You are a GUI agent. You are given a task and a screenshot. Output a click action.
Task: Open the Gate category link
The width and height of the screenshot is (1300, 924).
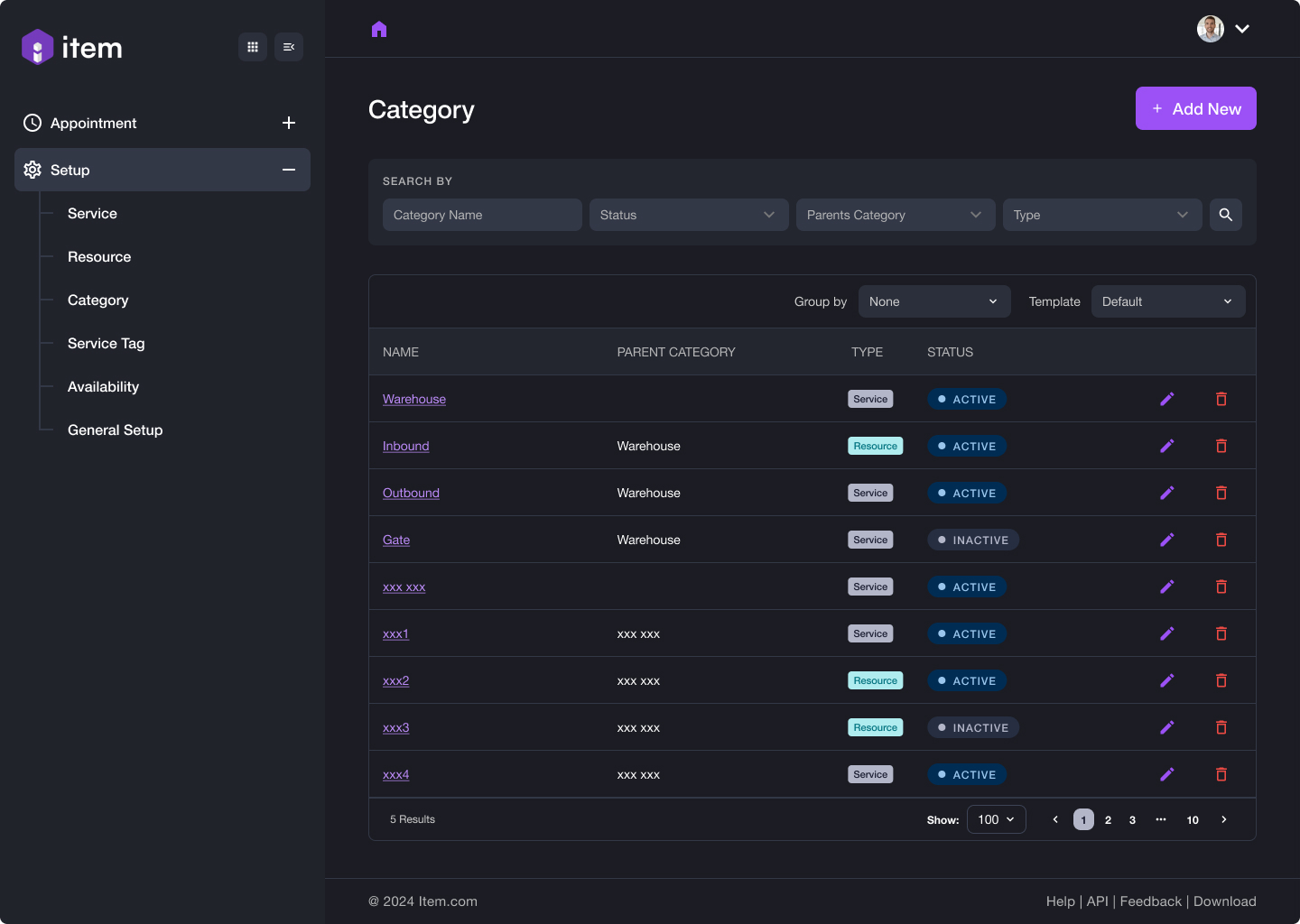tap(396, 540)
